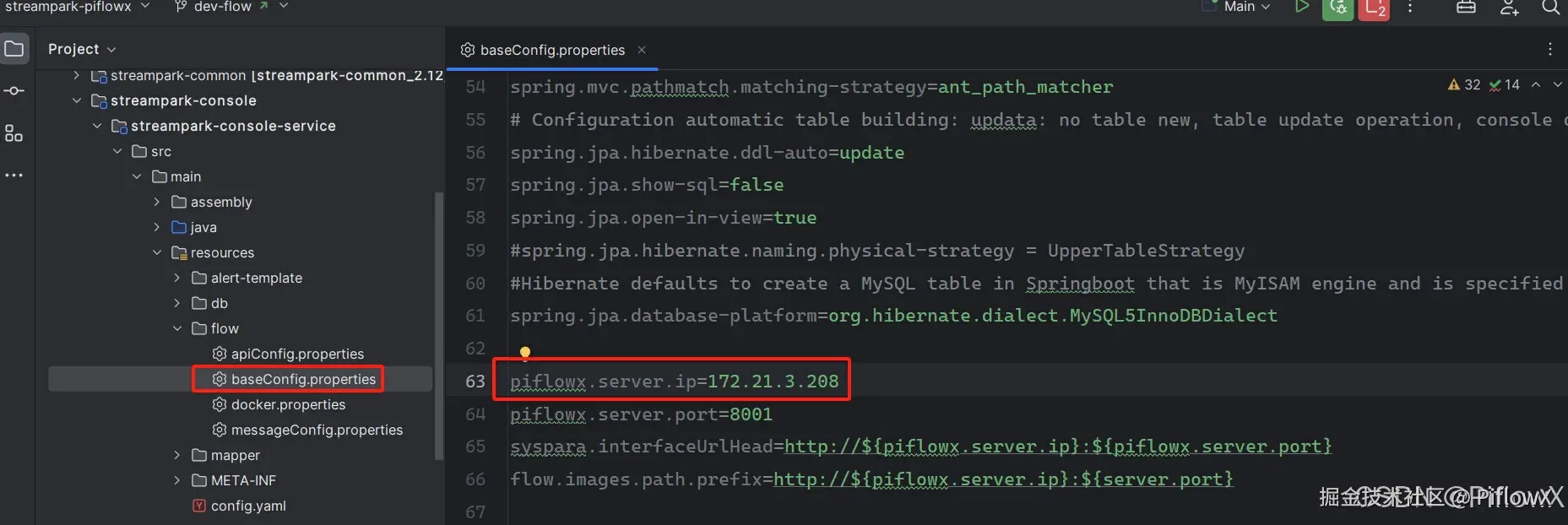This screenshot has height=525, width=1568.
Task: Open the Commit tool window icon
Action: click(14, 90)
